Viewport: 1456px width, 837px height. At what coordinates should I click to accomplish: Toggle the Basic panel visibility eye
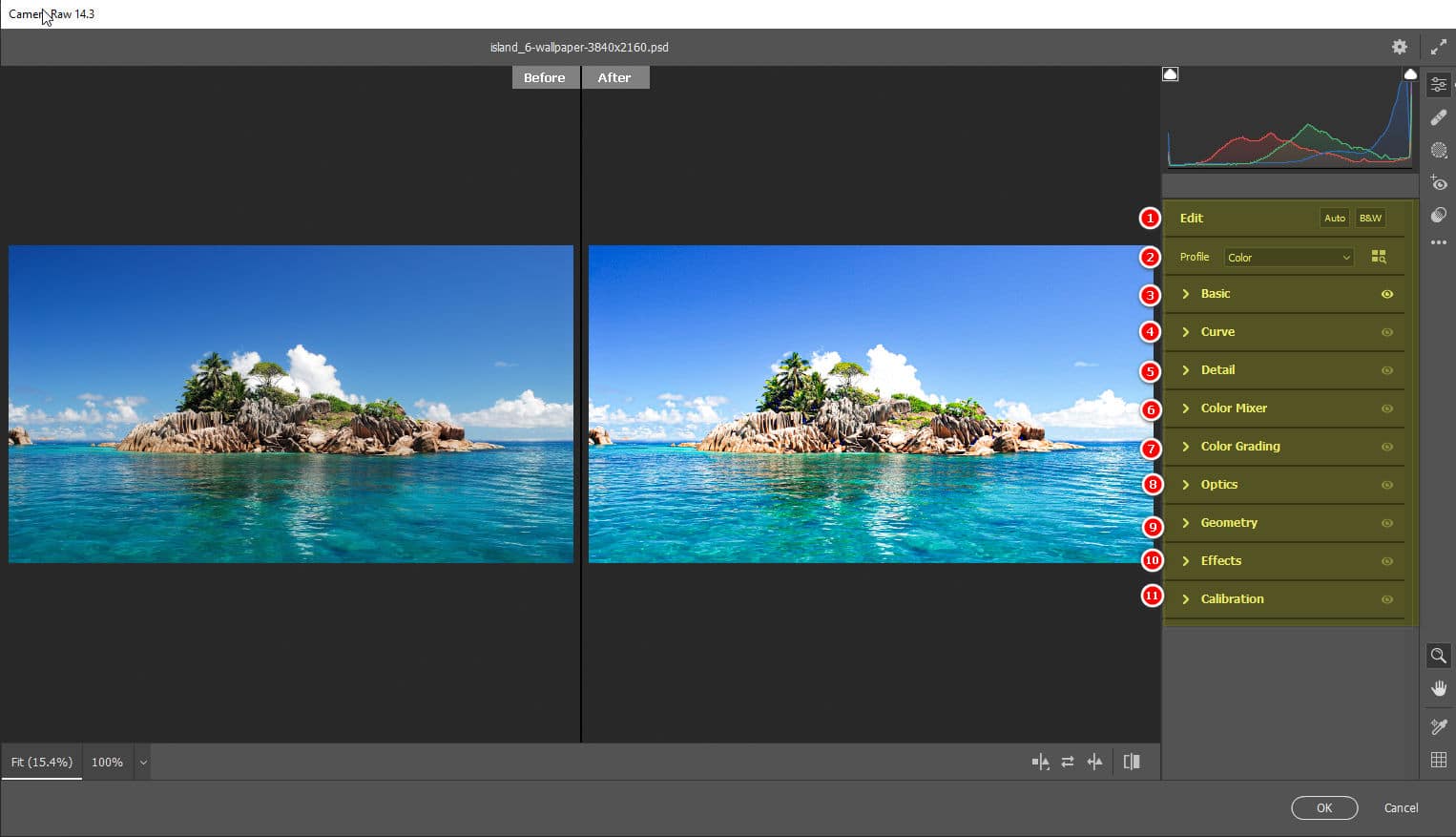1388,294
